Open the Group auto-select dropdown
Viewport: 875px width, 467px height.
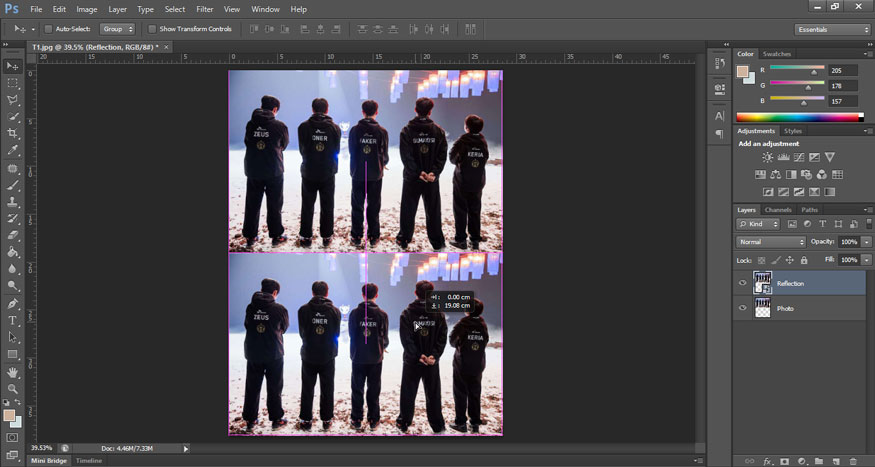[116, 29]
